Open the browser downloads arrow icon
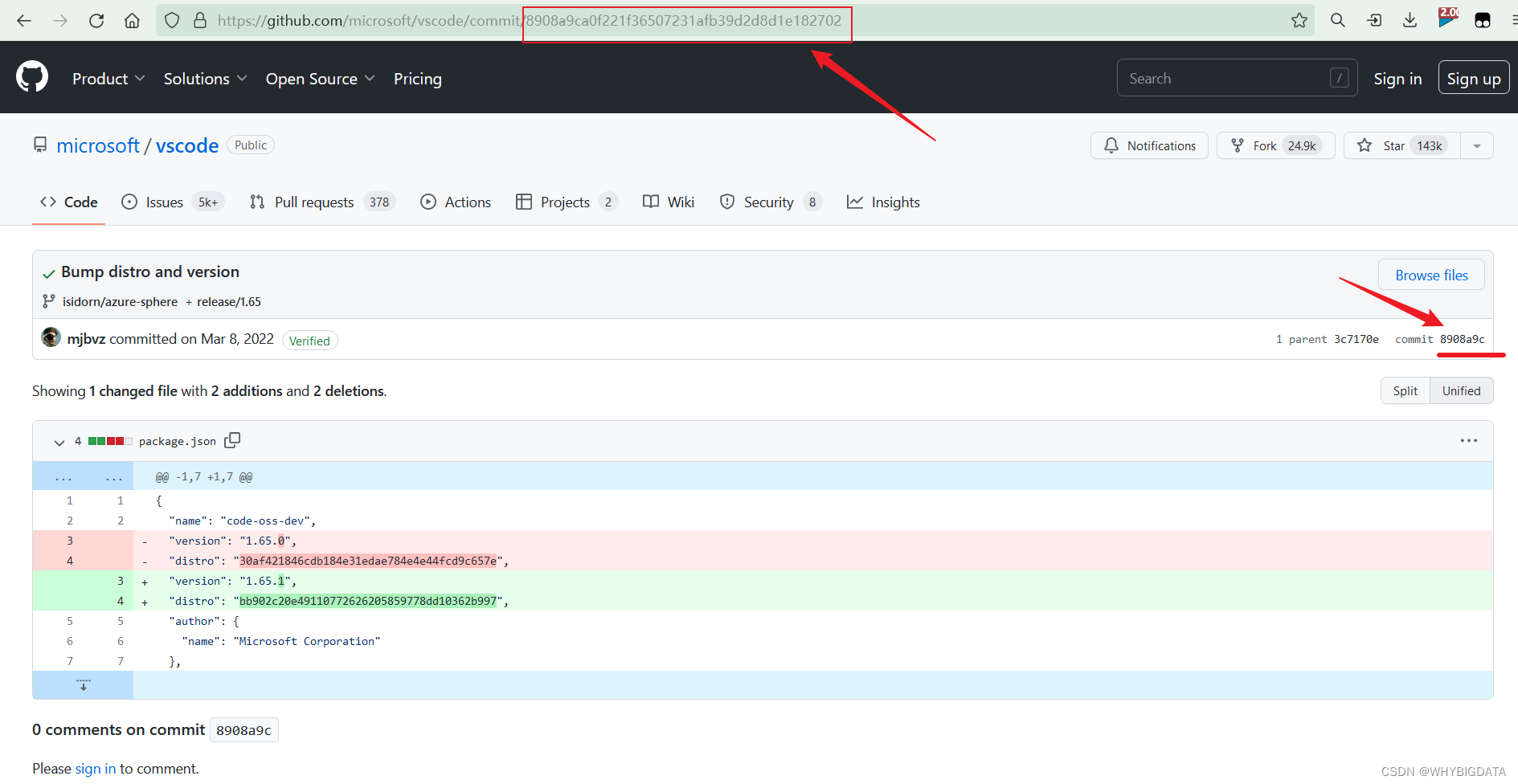 tap(1410, 20)
